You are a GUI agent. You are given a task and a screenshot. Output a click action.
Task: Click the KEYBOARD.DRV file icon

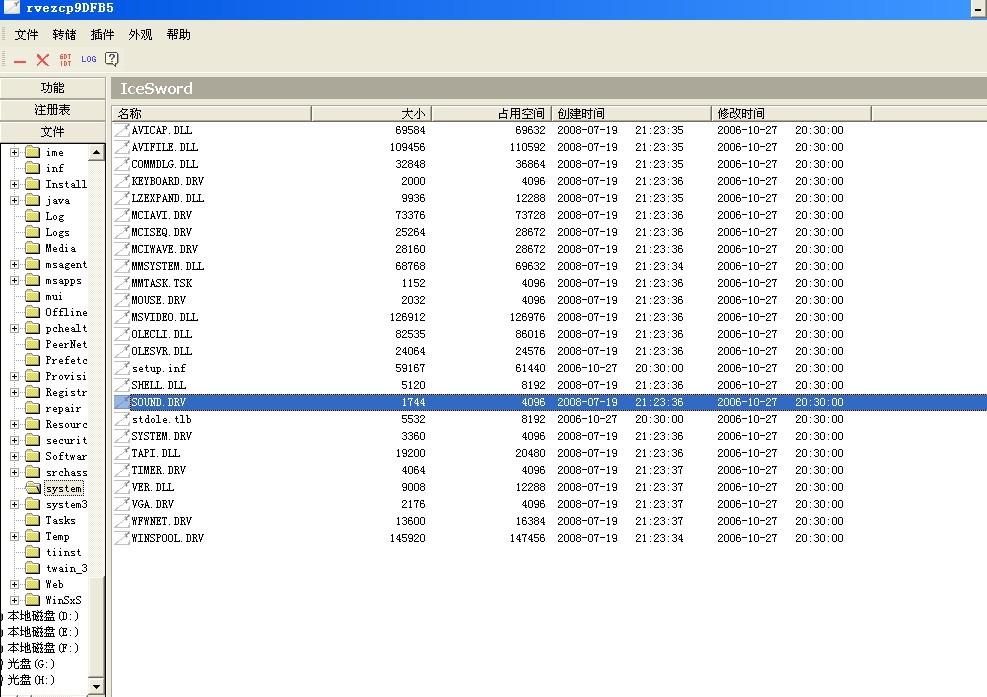(121, 181)
